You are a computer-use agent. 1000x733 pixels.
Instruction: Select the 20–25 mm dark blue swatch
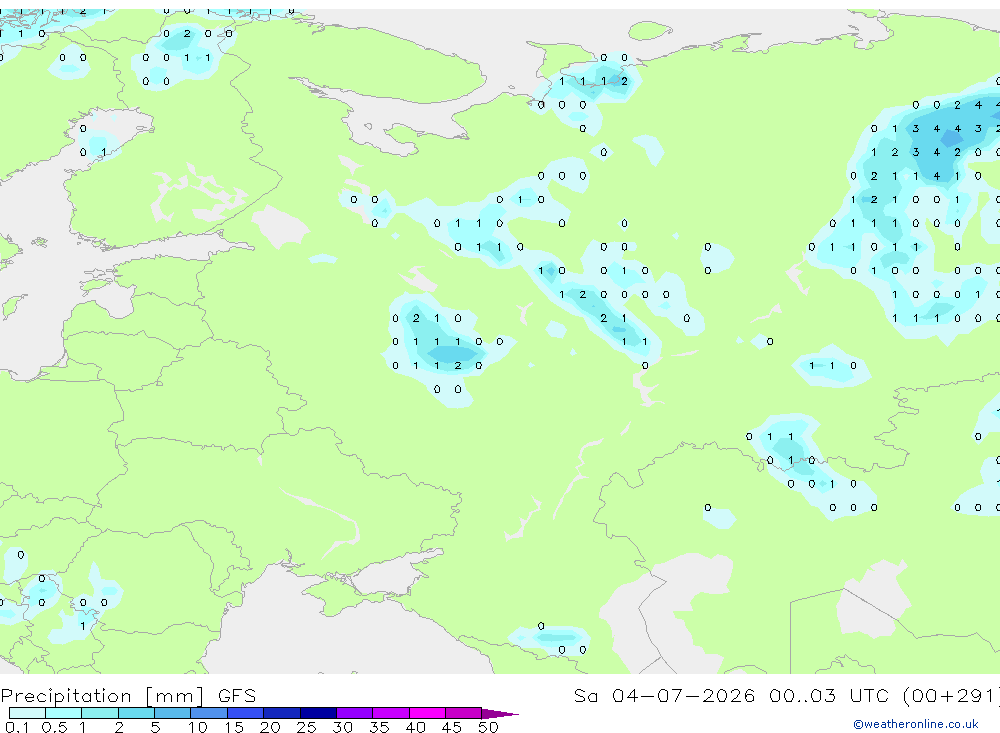[x=282, y=713]
